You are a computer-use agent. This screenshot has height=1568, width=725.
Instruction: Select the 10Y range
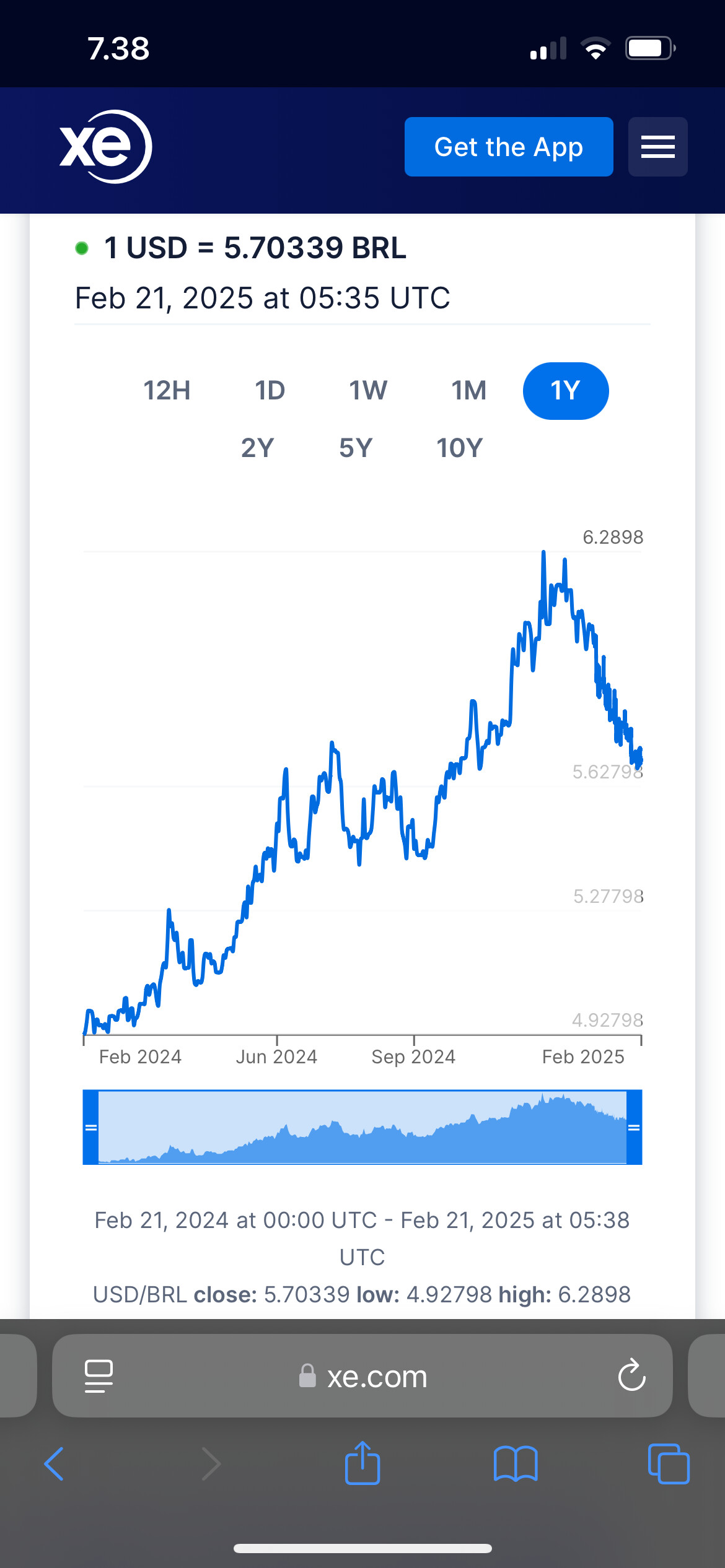459,448
